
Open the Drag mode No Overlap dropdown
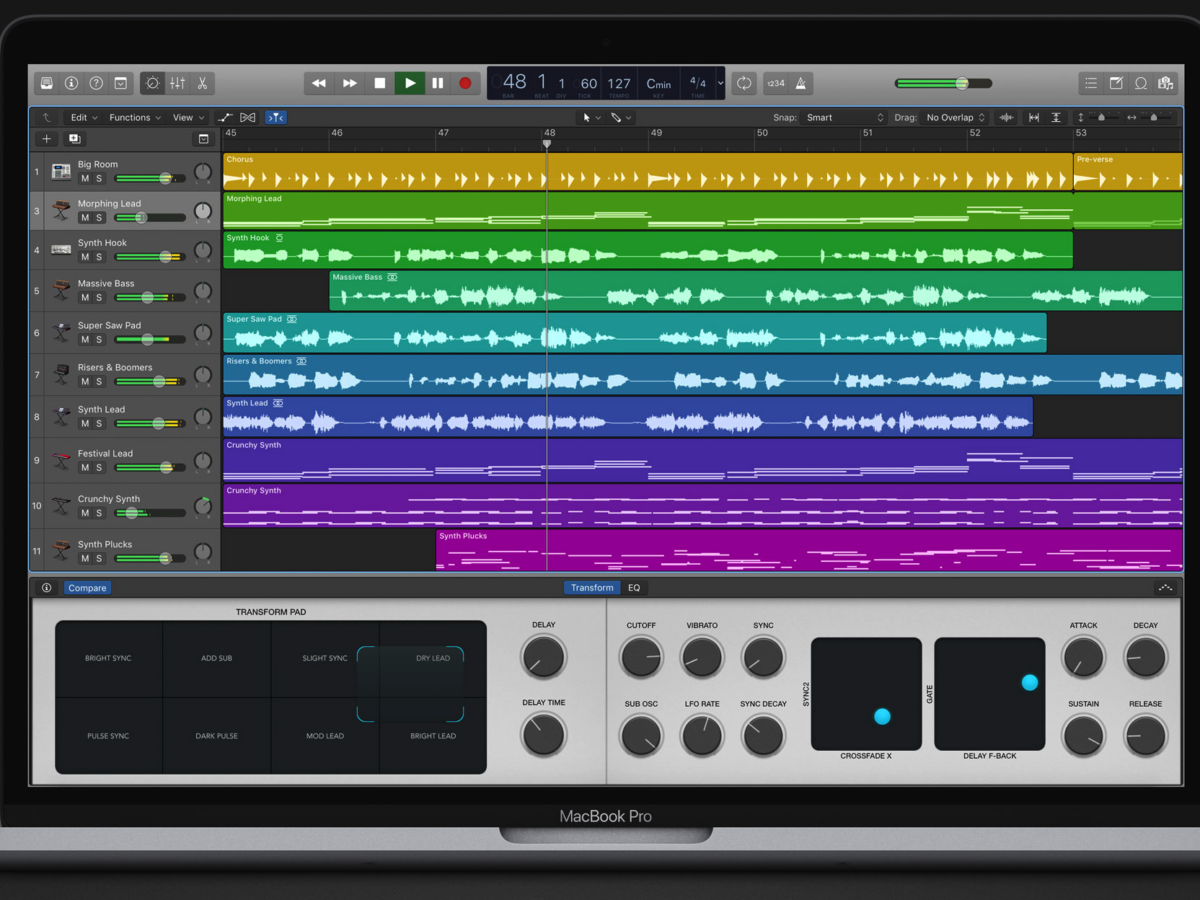(954, 118)
